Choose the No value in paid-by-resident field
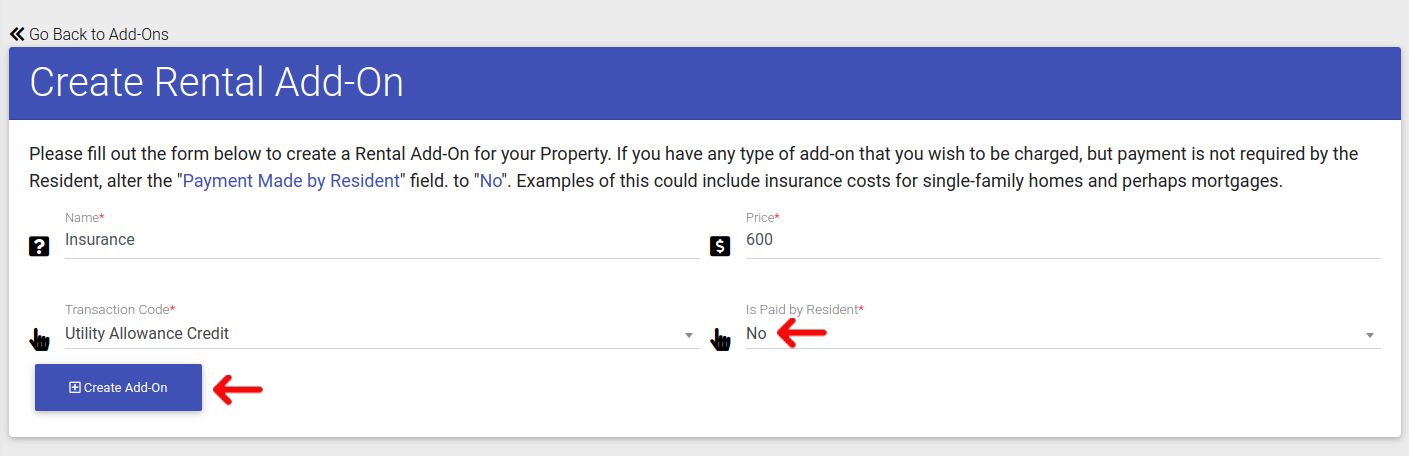Screen dimensions: 1409x456 pyautogui.click(x=756, y=334)
